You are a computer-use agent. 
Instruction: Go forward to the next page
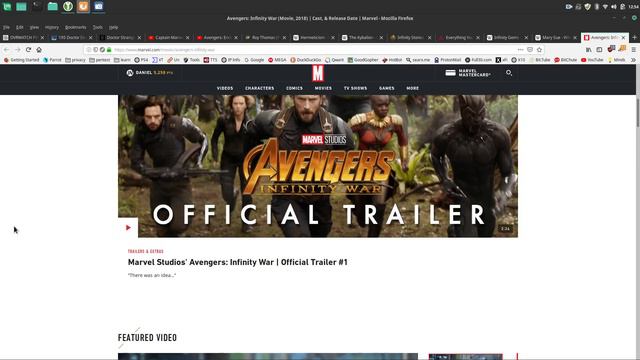17,49
